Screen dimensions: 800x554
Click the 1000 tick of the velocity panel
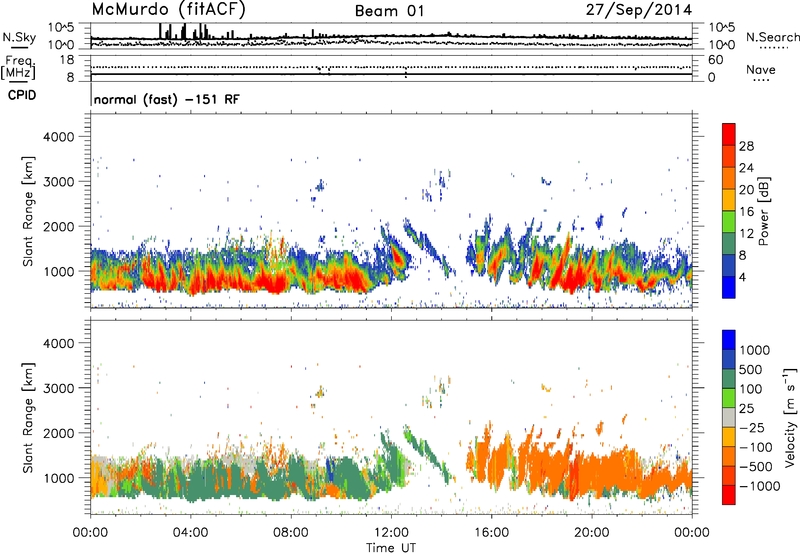coord(58,478)
